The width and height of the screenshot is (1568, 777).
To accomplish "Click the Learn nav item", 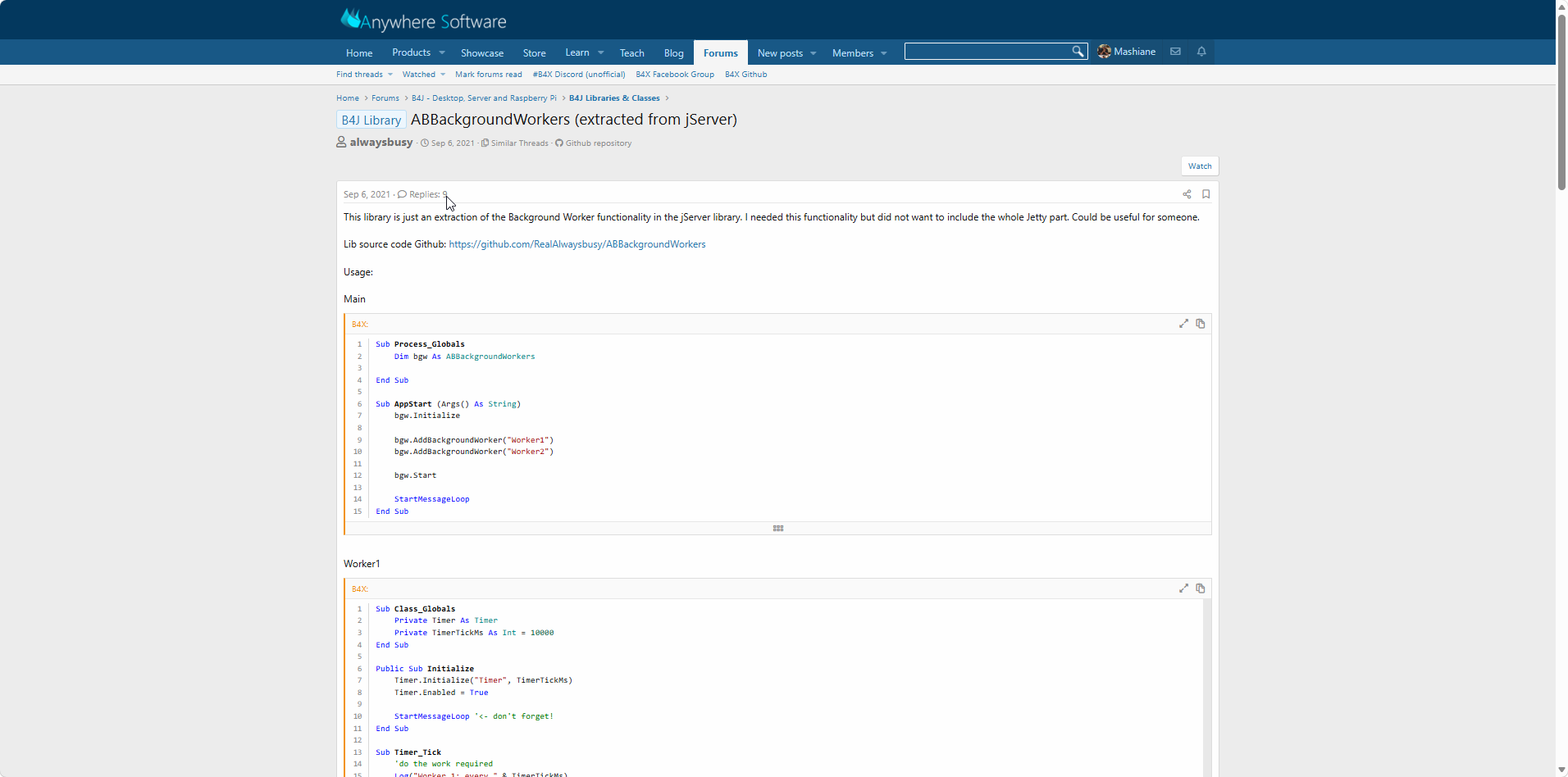I will [x=577, y=52].
